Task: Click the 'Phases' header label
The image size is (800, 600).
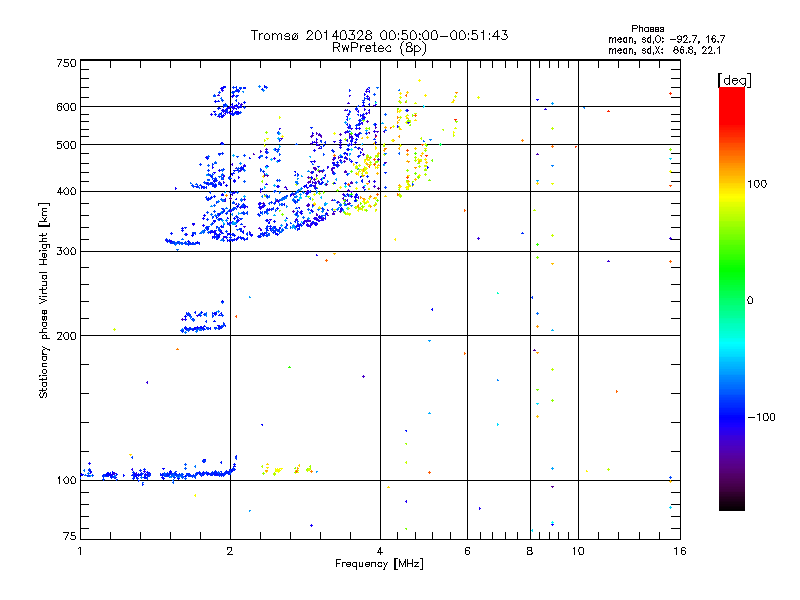Action: click(647, 29)
